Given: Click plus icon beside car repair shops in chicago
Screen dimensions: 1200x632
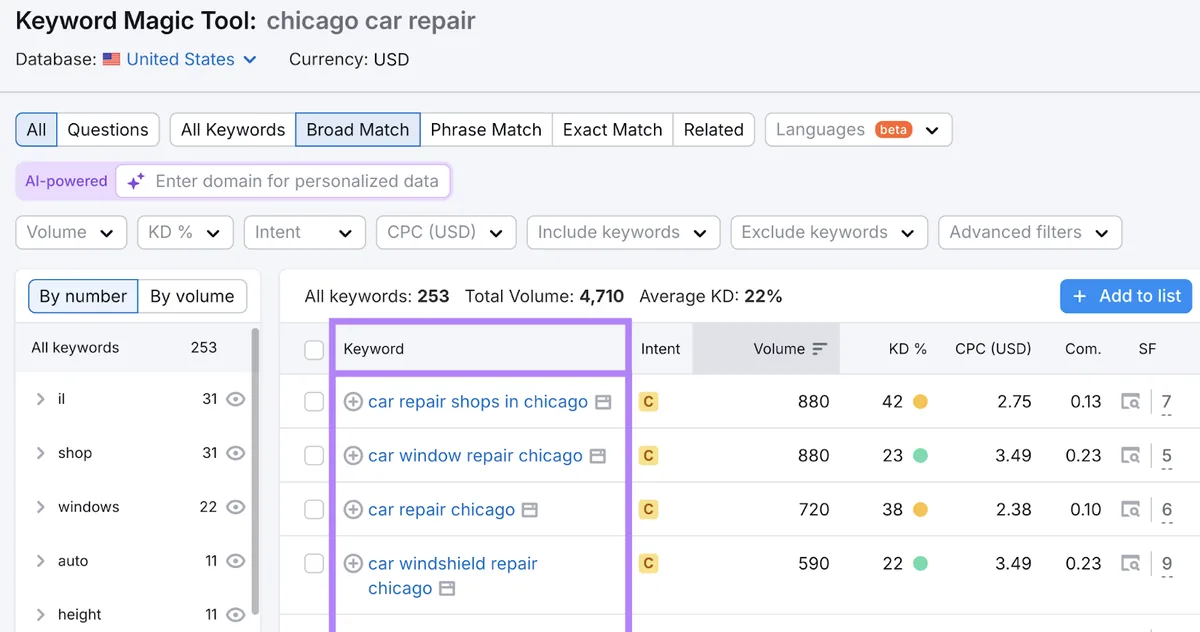Looking at the screenshot, I should click(x=353, y=402).
